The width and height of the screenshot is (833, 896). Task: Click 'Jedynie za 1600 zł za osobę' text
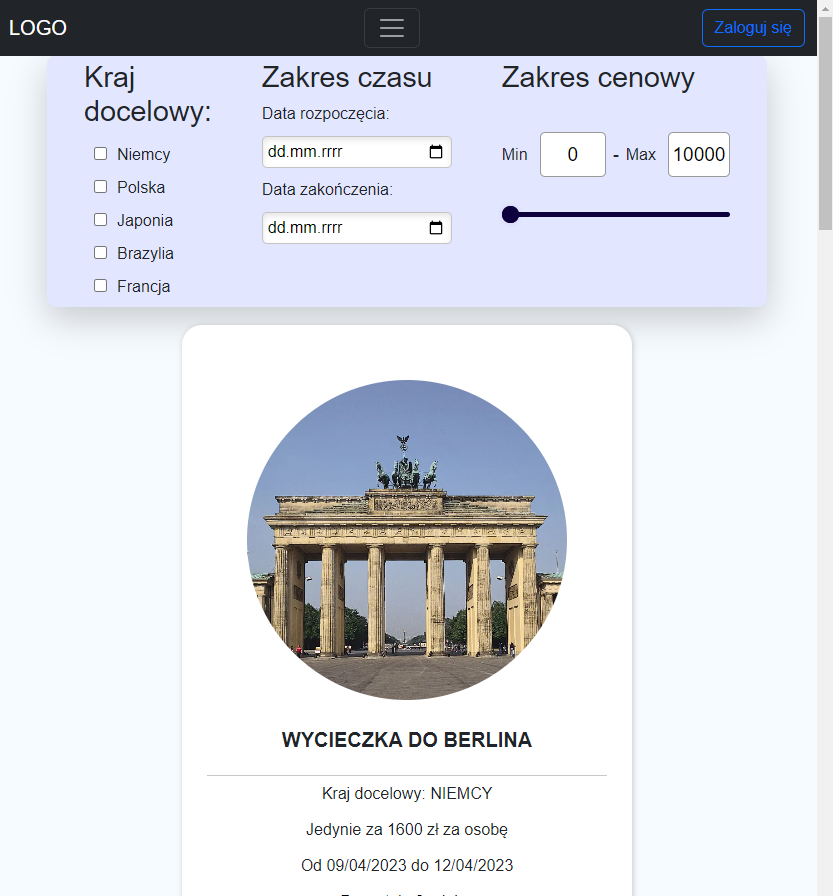pos(407,830)
